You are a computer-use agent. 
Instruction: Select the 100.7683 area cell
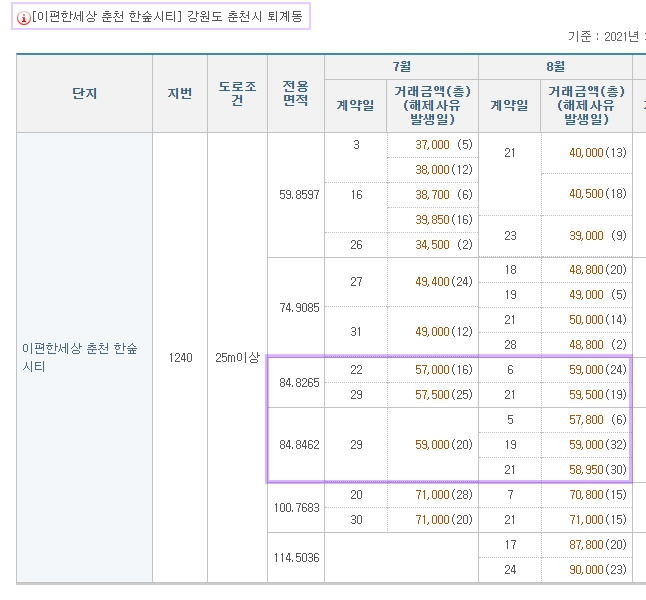click(x=297, y=508)
